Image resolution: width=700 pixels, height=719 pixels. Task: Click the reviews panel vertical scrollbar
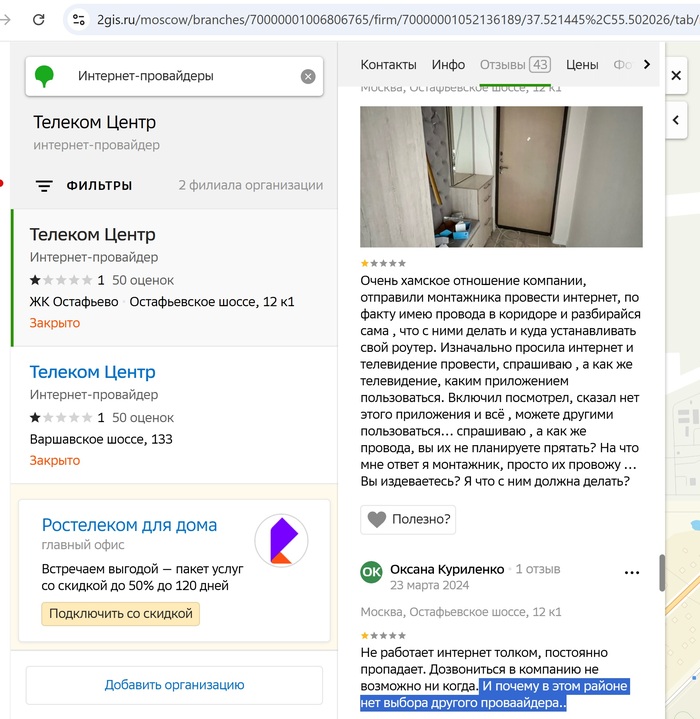pyautogui.click(x=659, y=573)
